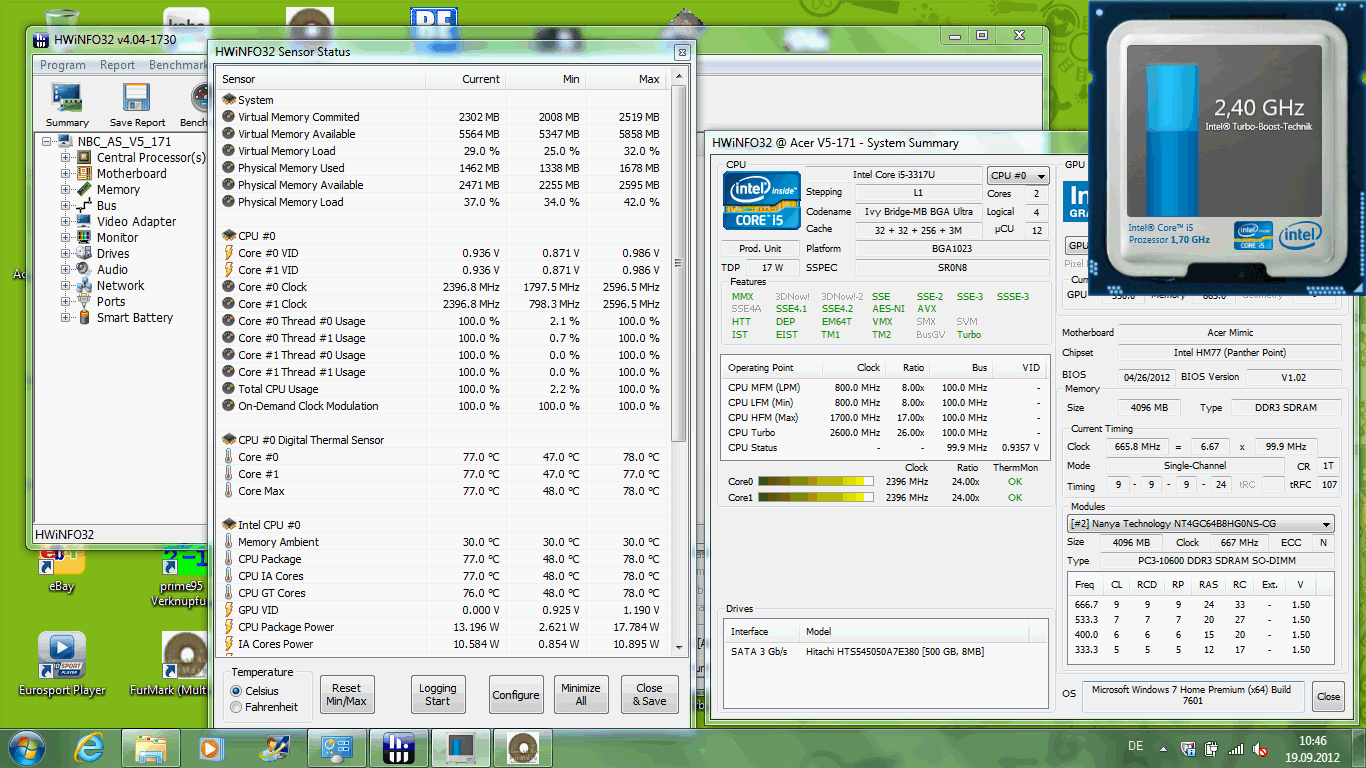Open Windows Explorer folder icon on taskbar
The image size is (1366, 768).
[150, 748]
